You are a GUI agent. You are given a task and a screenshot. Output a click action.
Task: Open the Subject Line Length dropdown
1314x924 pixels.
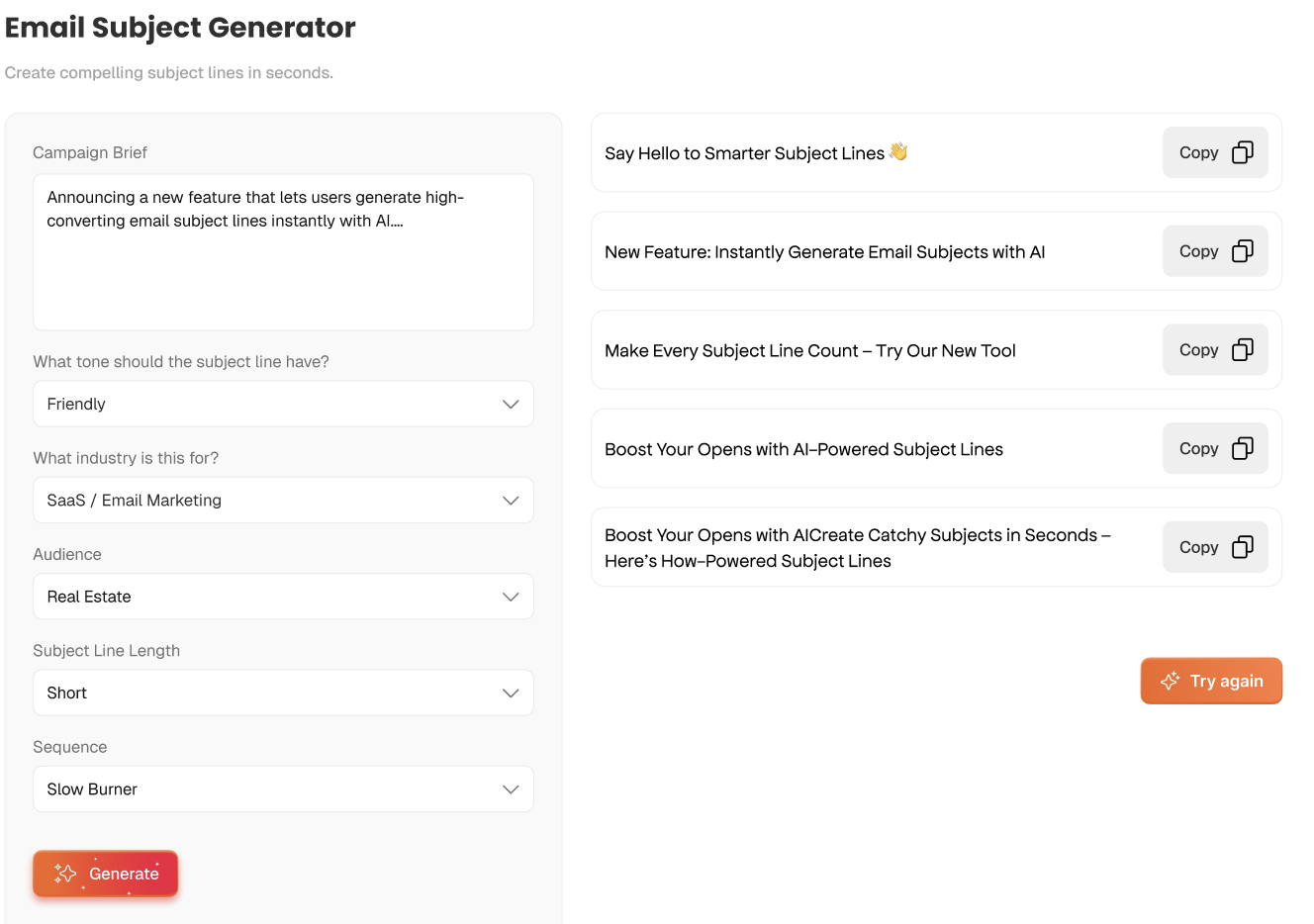(283, 693)
